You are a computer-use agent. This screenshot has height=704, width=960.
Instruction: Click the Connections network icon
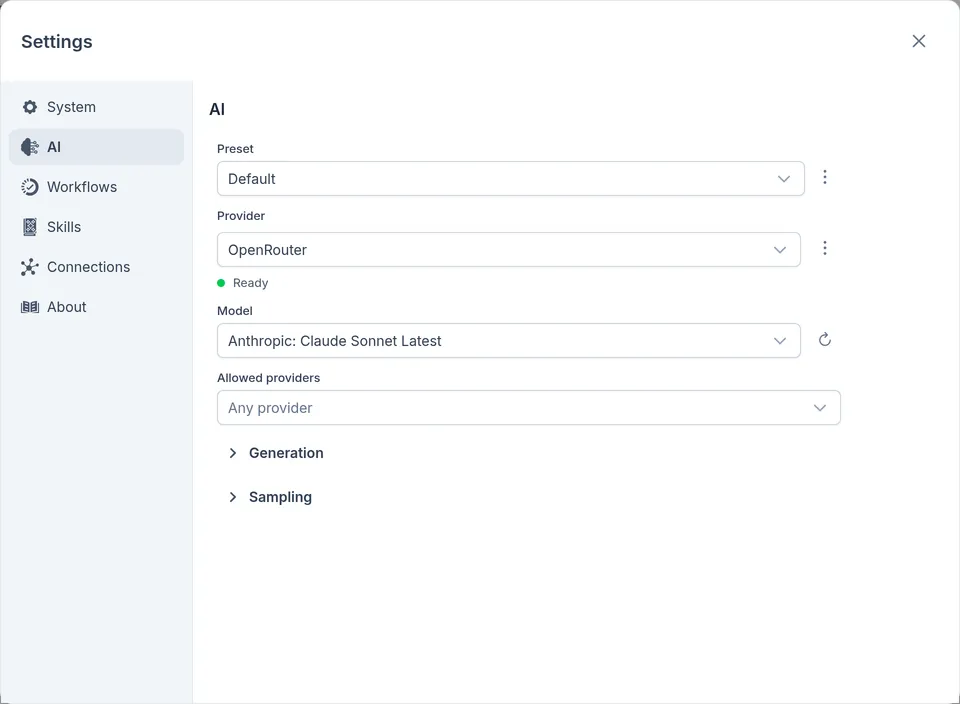point(29,267)
